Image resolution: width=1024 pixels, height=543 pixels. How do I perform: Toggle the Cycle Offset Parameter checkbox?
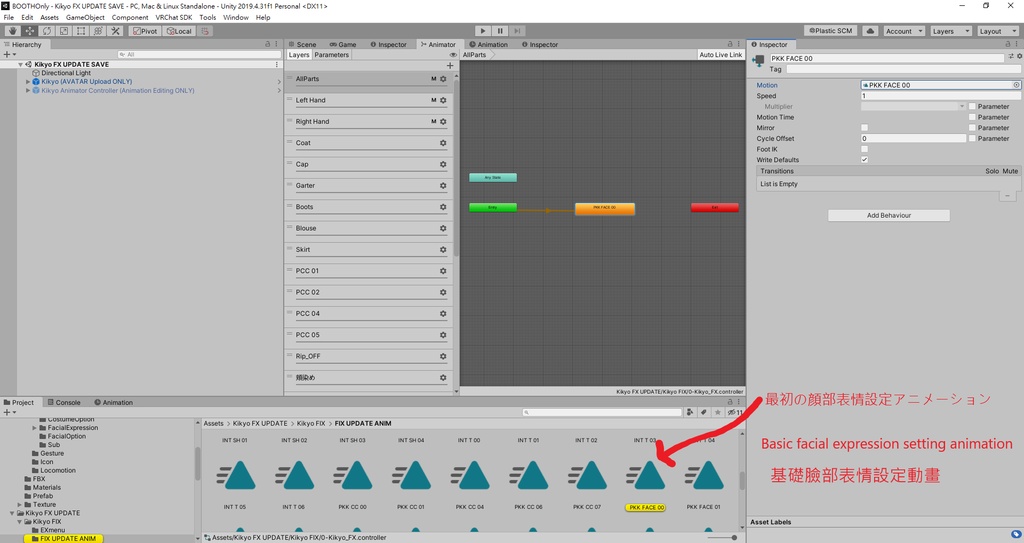[972, 139]
